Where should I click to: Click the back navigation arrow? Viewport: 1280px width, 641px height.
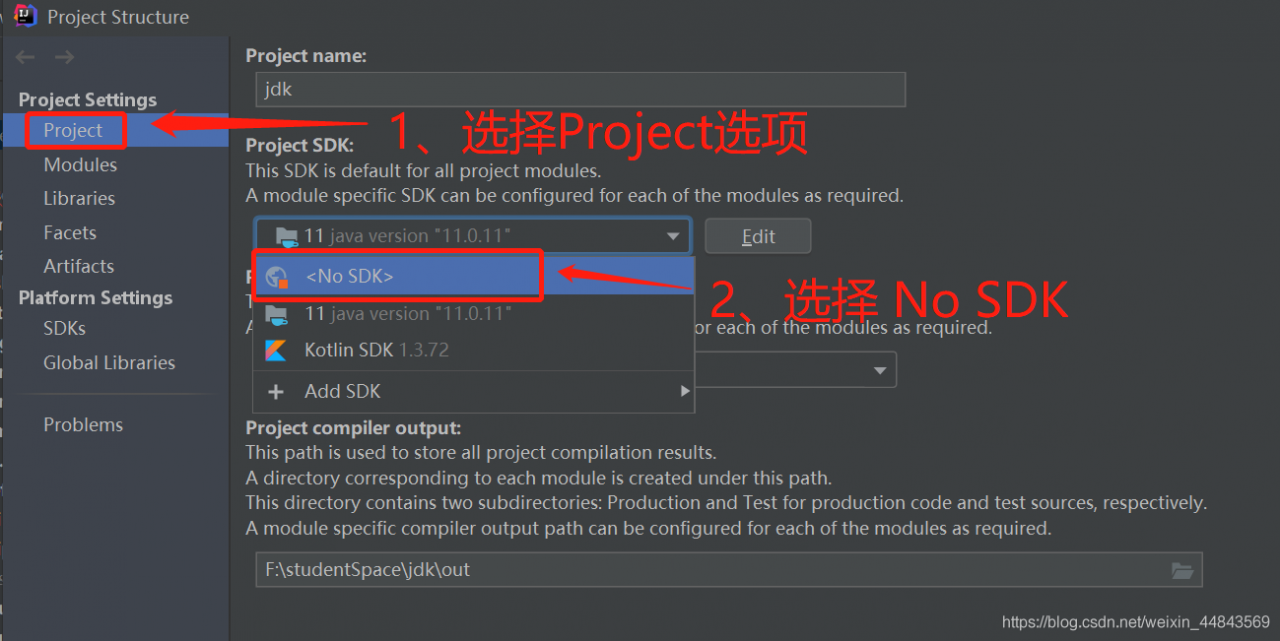pyautogui.click(x=25, y=58)
